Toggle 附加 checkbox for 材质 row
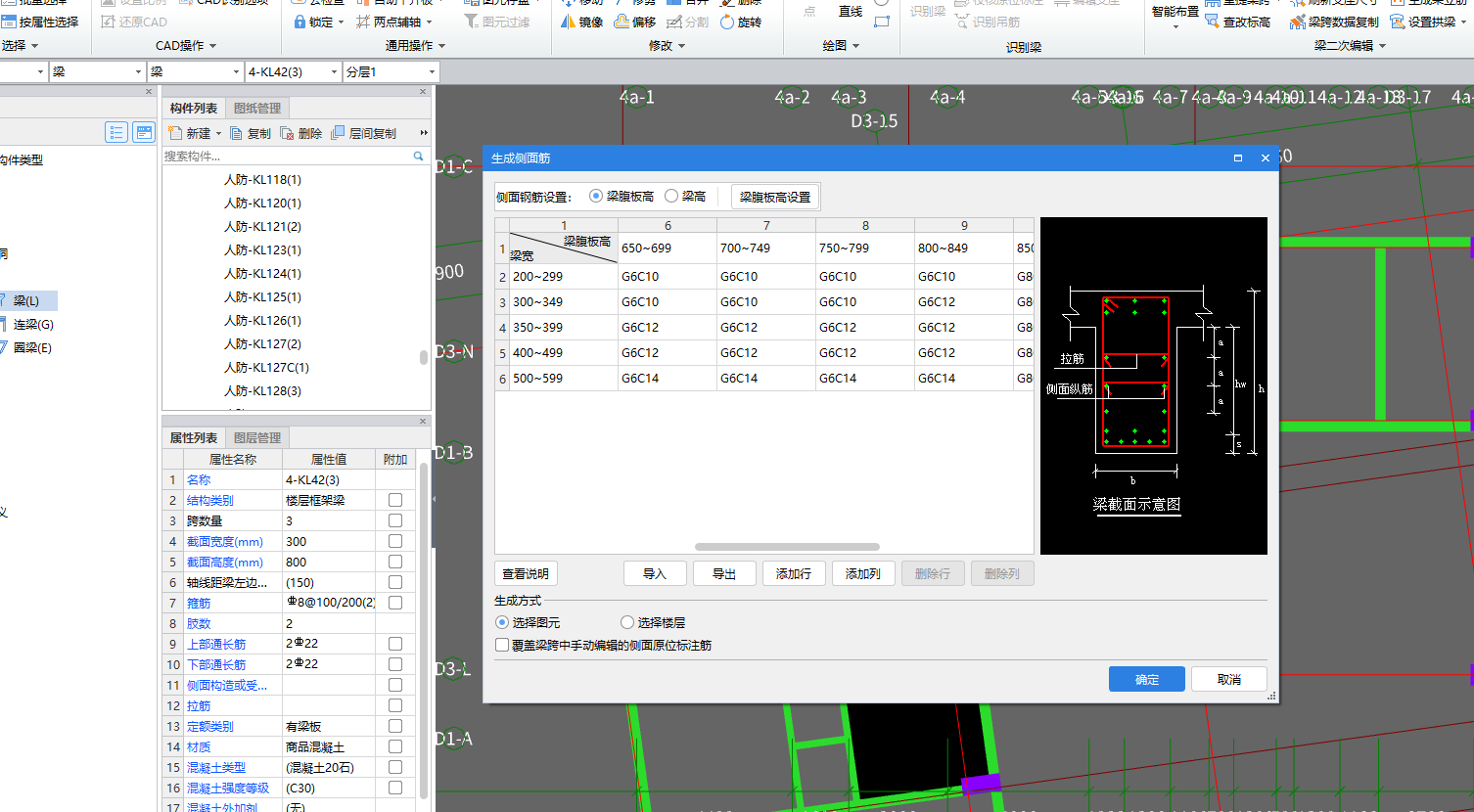Screen dimensions: 1474x812 pyautogui.click(x=395, y=746)
